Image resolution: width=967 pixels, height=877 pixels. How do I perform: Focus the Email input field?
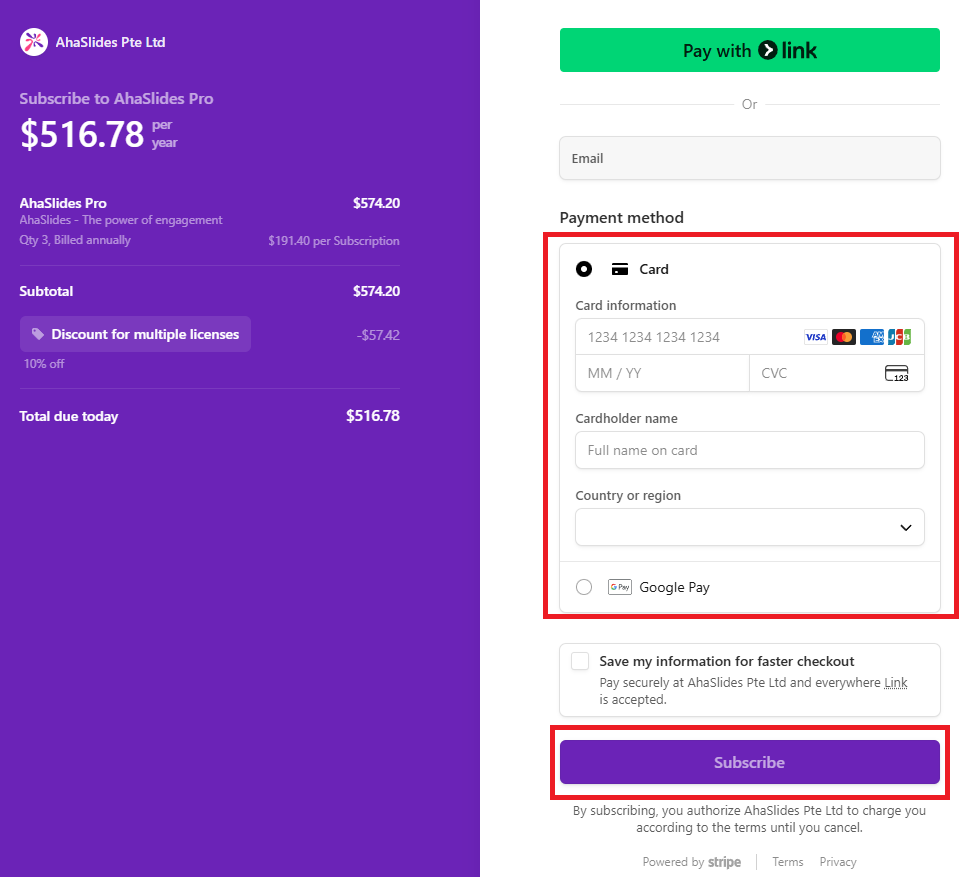click(x=750, y=159)
